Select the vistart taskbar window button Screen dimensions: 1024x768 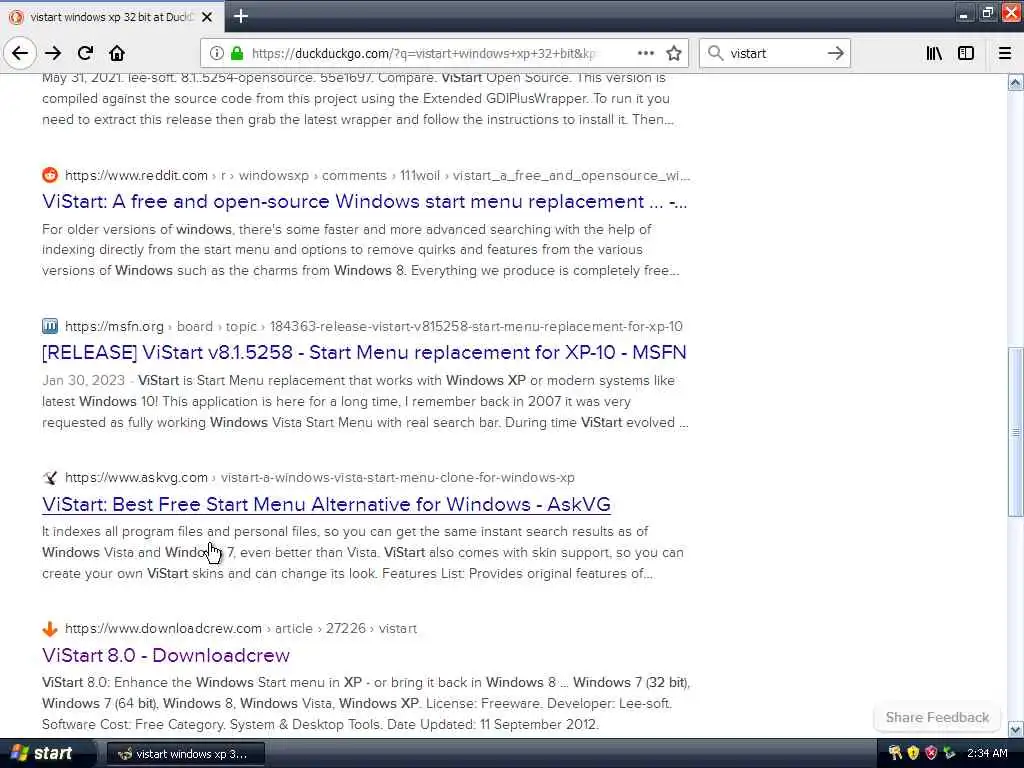pyautogui.click(x=185, y=754)
